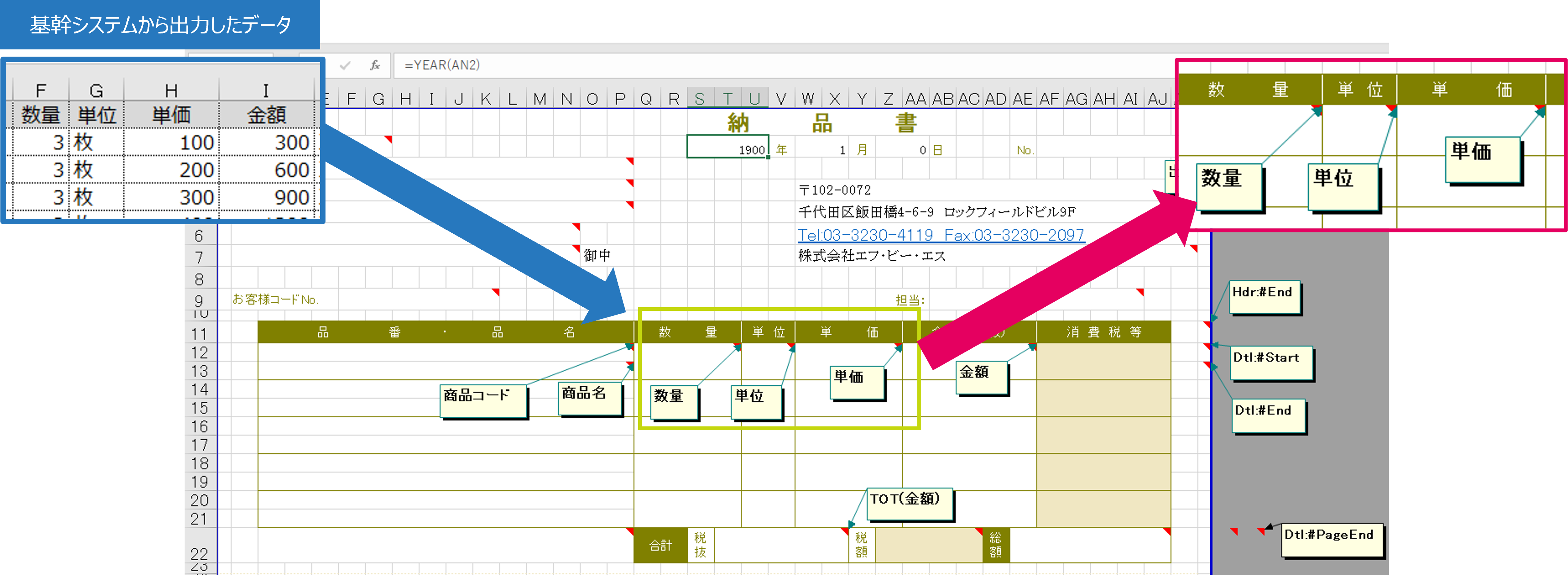The height and width of the screenshot is (575, 1568).
Task: Select column header AJ
Action: (x=1157, y=98)
